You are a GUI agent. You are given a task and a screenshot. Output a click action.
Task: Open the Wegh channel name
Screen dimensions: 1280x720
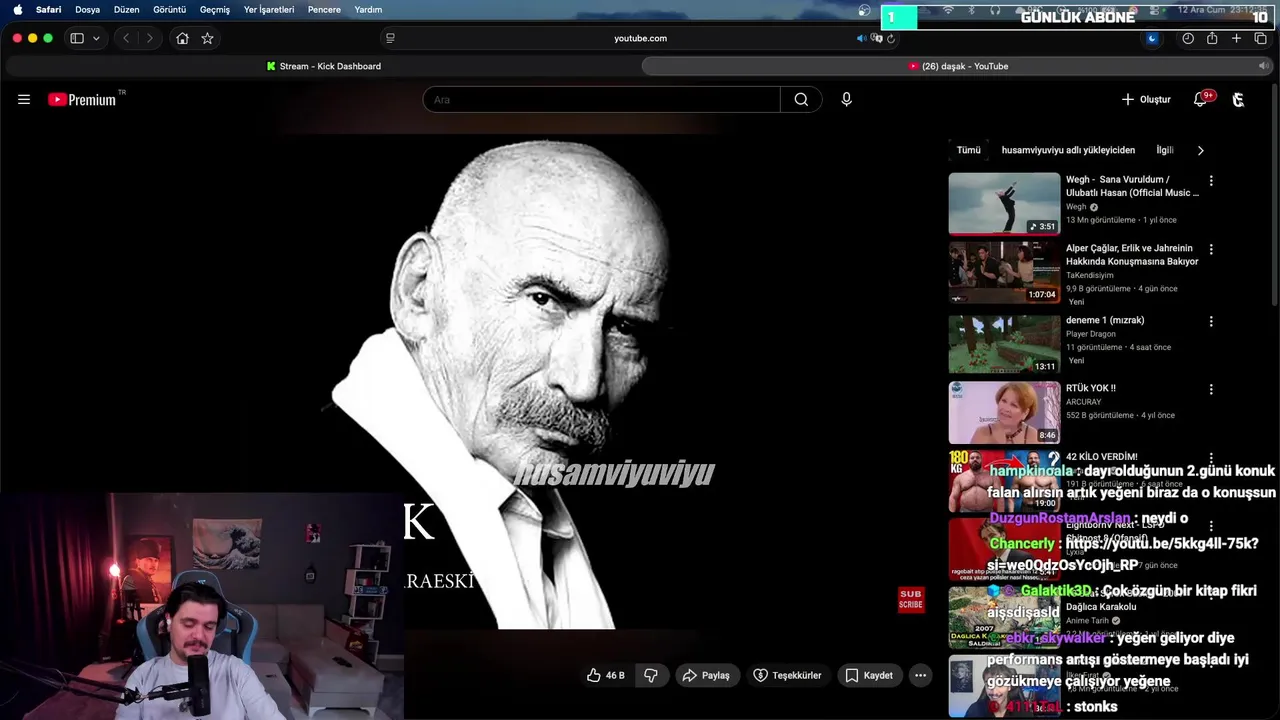tap(1076, 207)
